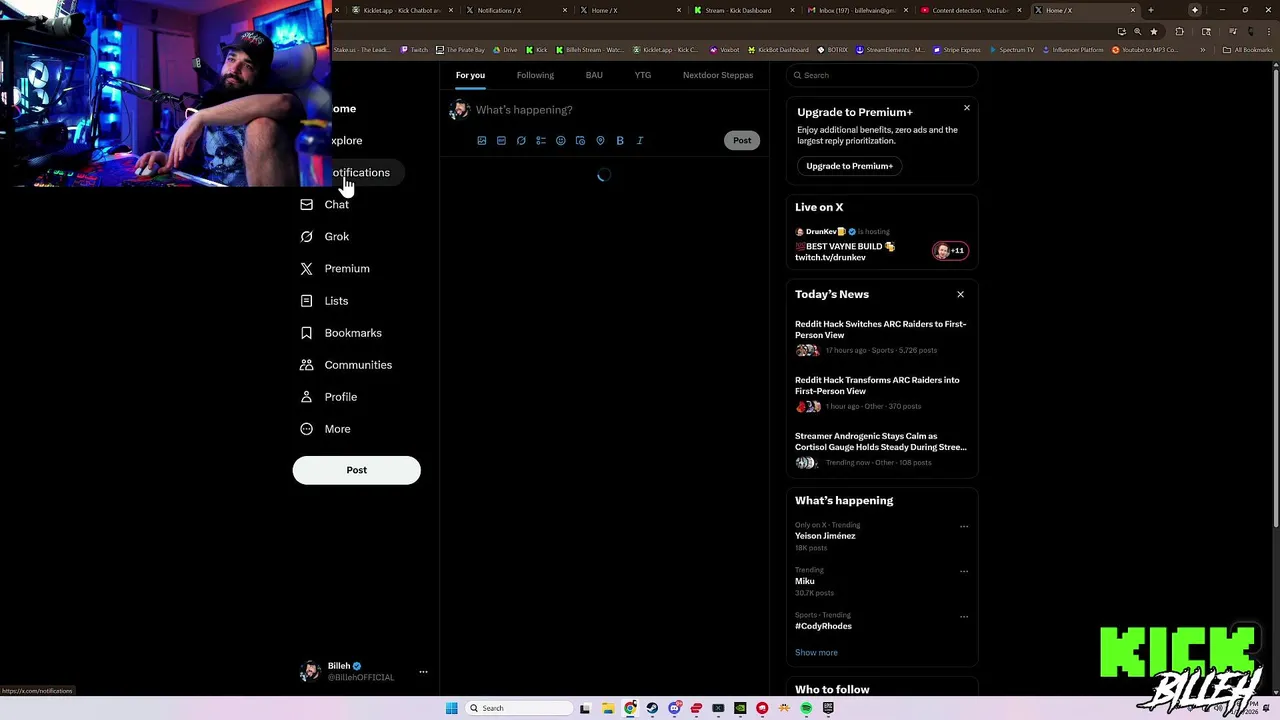The height and width of the screenshot is (720, 1280).
Task: Open Spectrum TV bookmark in bookmarks bar
Action: 1012,50
